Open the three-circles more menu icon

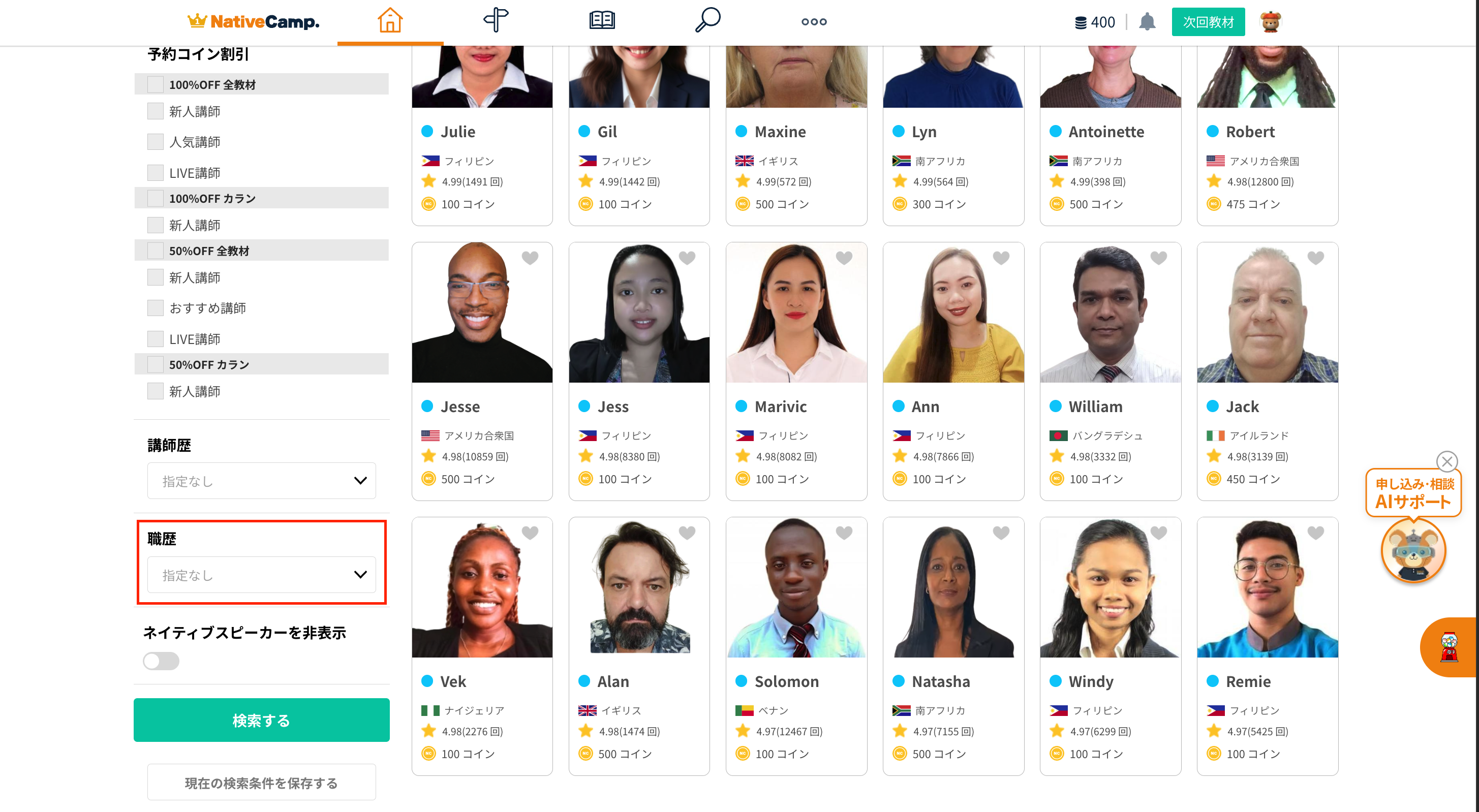[x=814, y=22]
